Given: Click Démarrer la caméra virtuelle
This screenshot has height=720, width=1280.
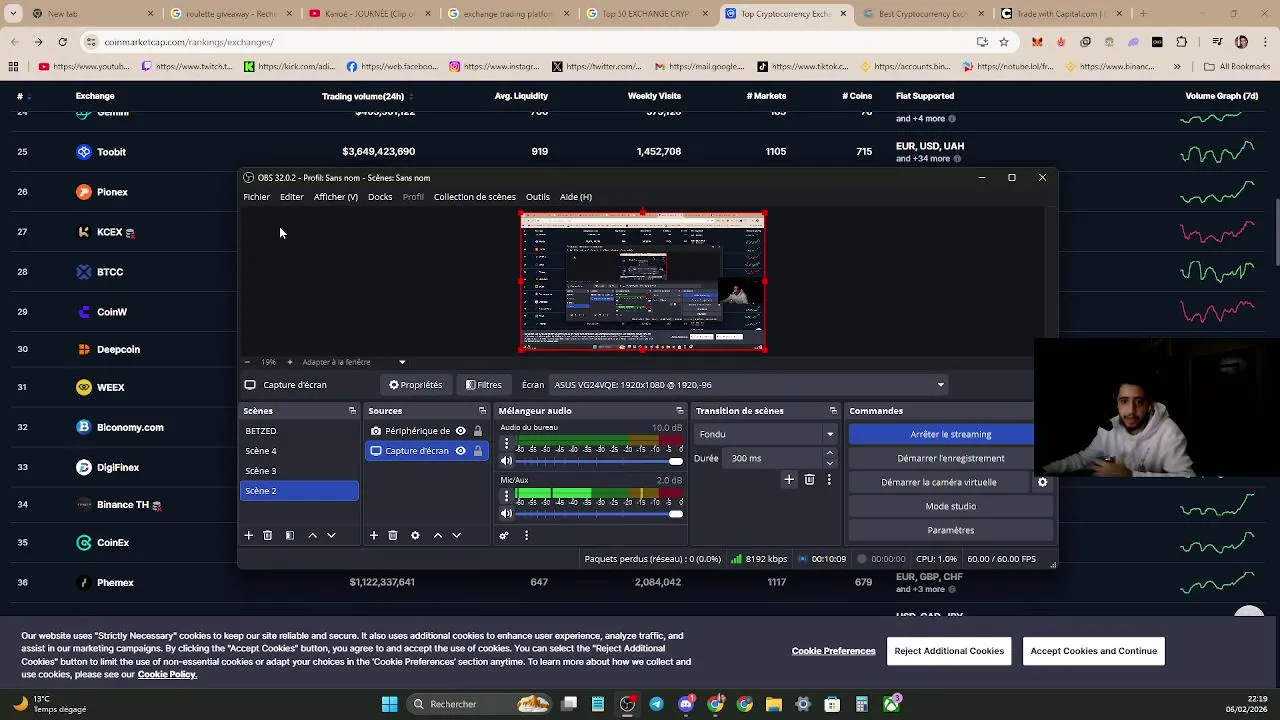Looking at the screenshot, I should coord(938,482).
